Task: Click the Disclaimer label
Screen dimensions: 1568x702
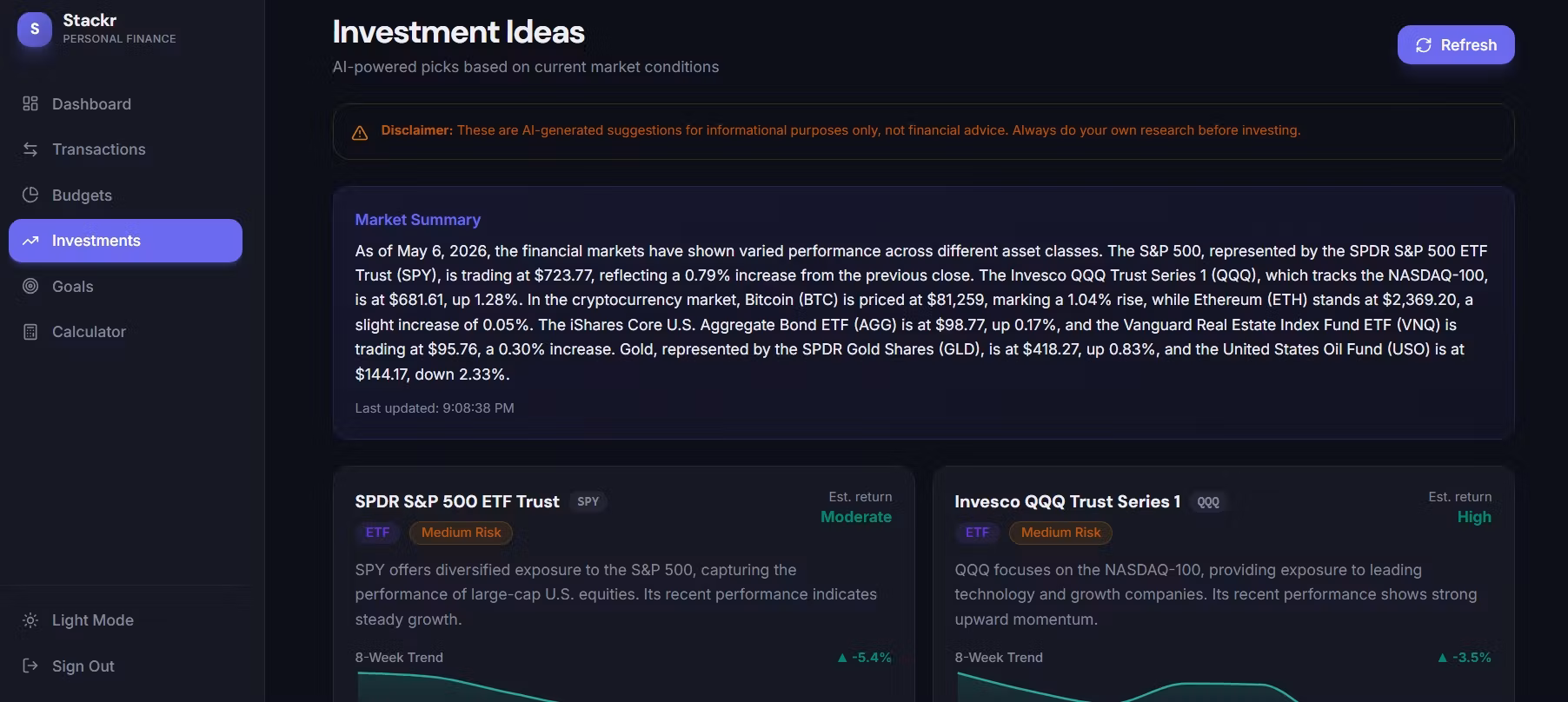Action: [x=416, y=130]
